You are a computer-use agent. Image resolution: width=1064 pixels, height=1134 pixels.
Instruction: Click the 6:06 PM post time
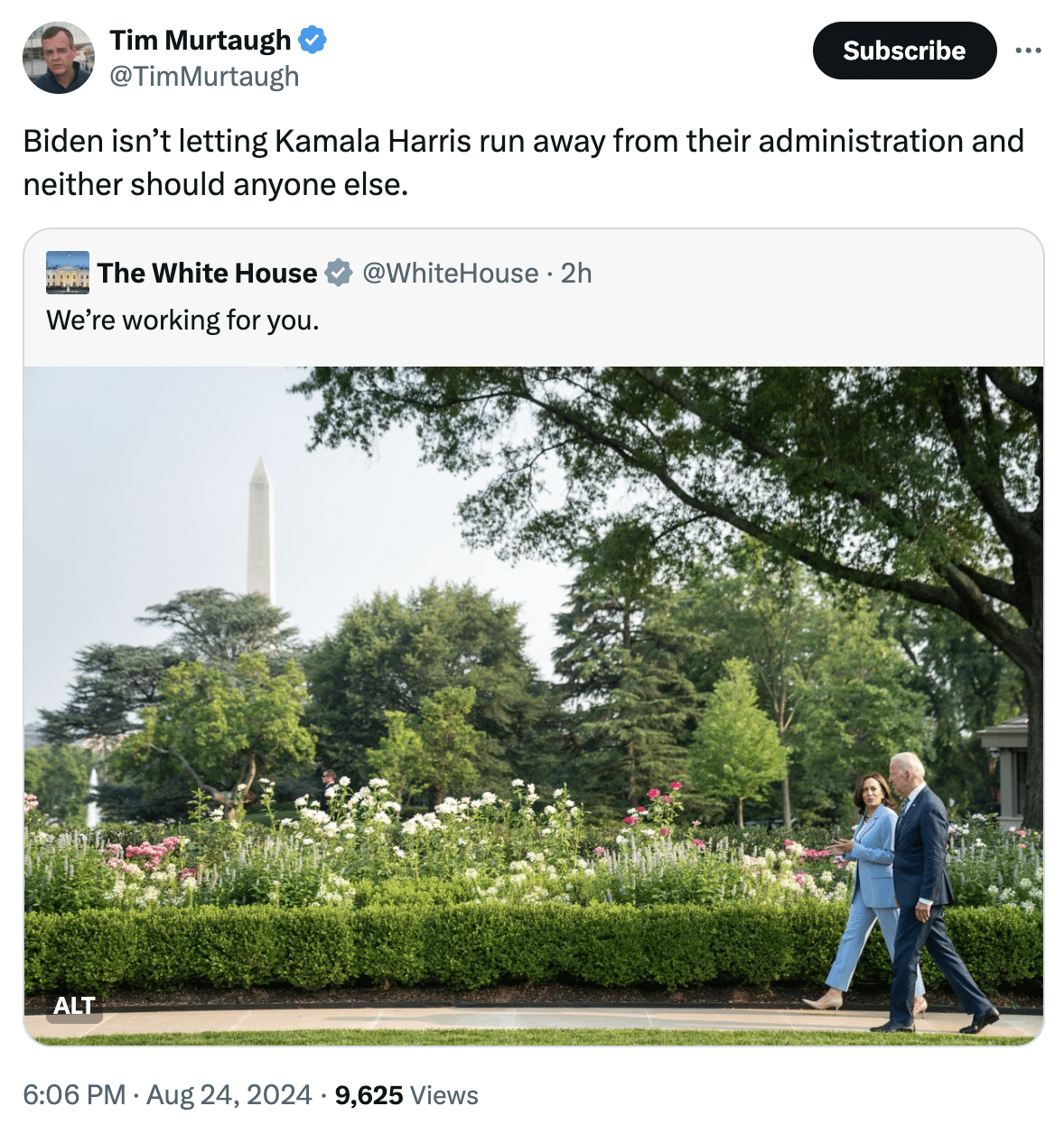click(x=74, y=1095)
